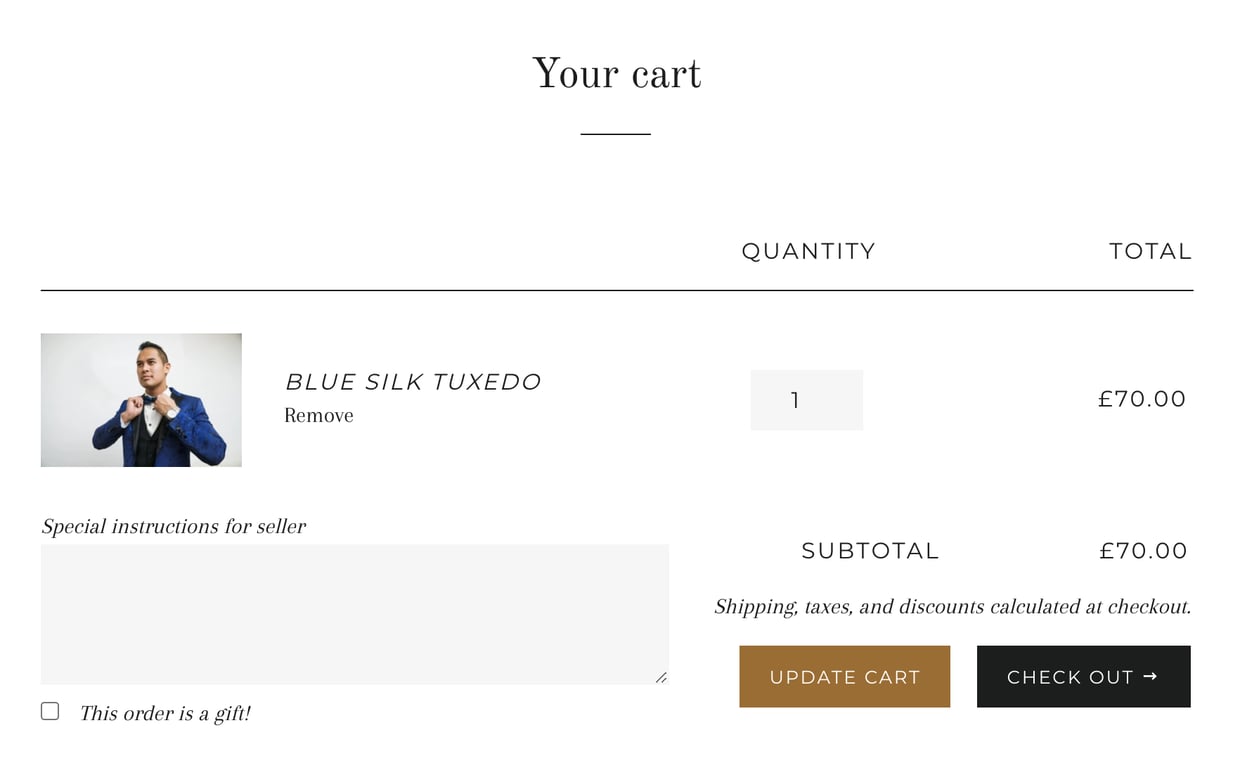Click the QUANTITY column header

pyautogui.click(x=808, y=251)
